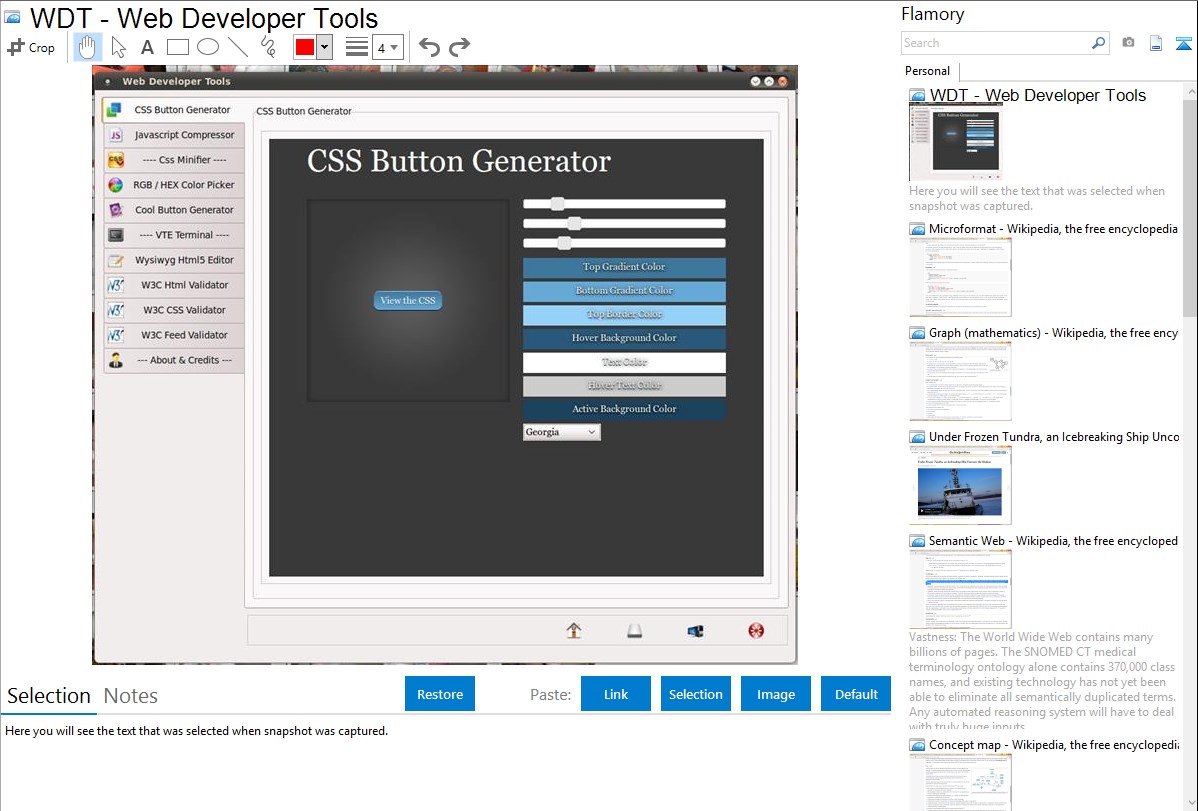Click the Paste Link button
This screenshot has width=1198, height=811.
(616, 694)
